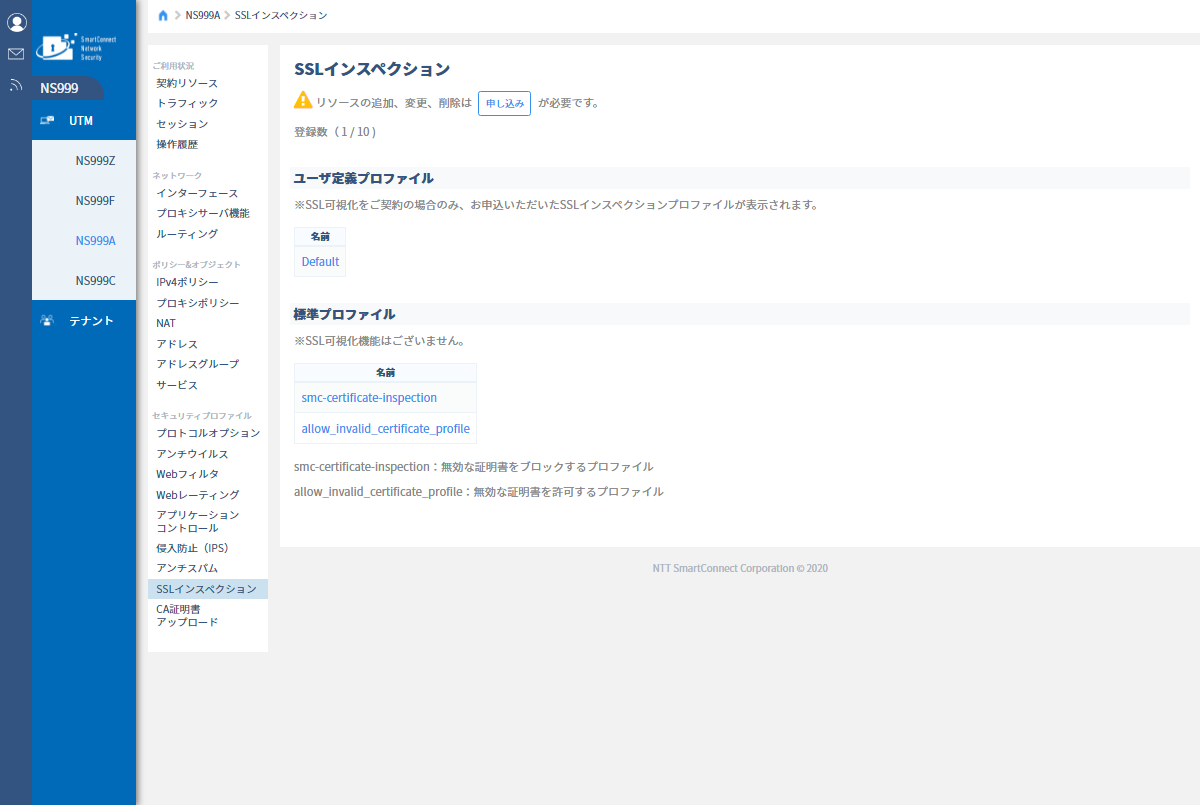This screenshot has height=805, width=1200.
Task: Click the SSLインスペクション page title
Action: [x=372, y=69]
